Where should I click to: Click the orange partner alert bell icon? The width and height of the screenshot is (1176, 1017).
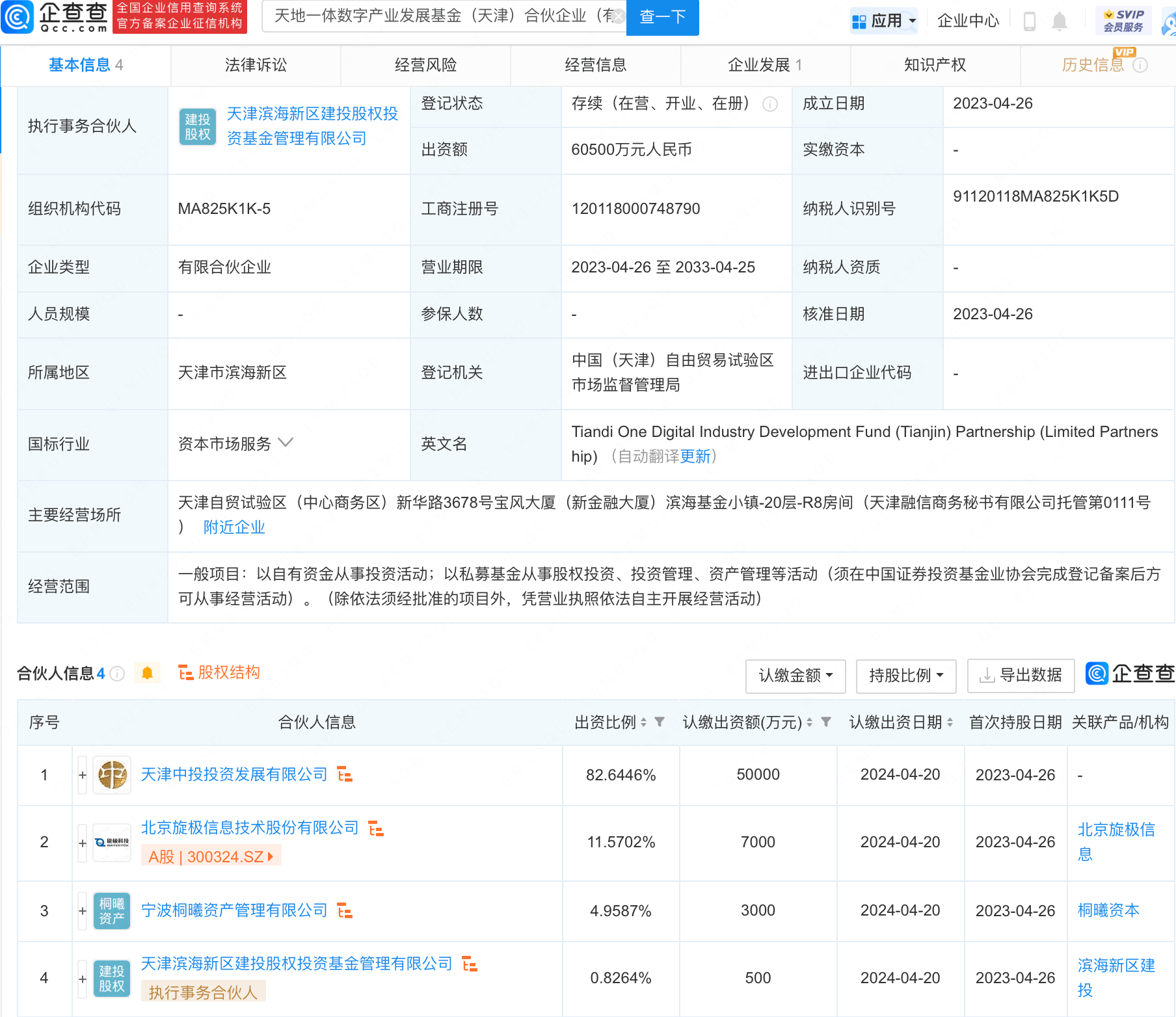(x=147, y=673)
